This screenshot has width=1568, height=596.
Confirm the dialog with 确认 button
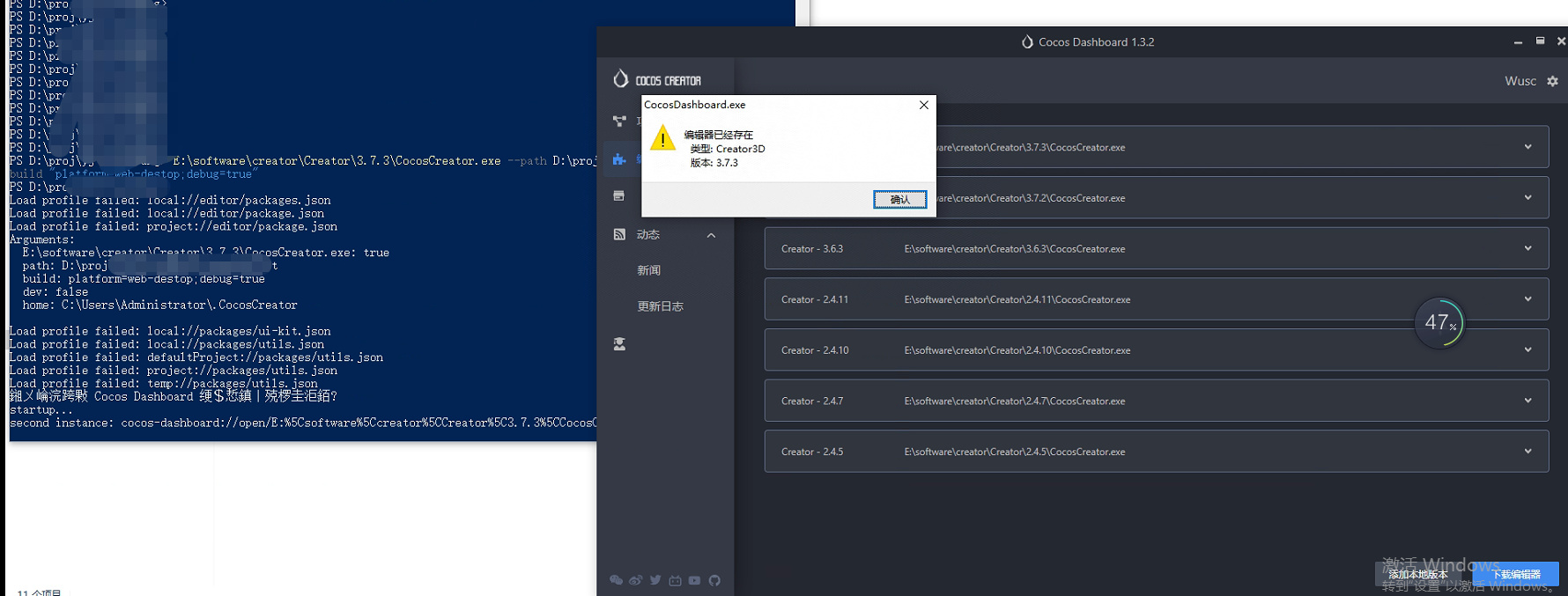pos(899,200)
